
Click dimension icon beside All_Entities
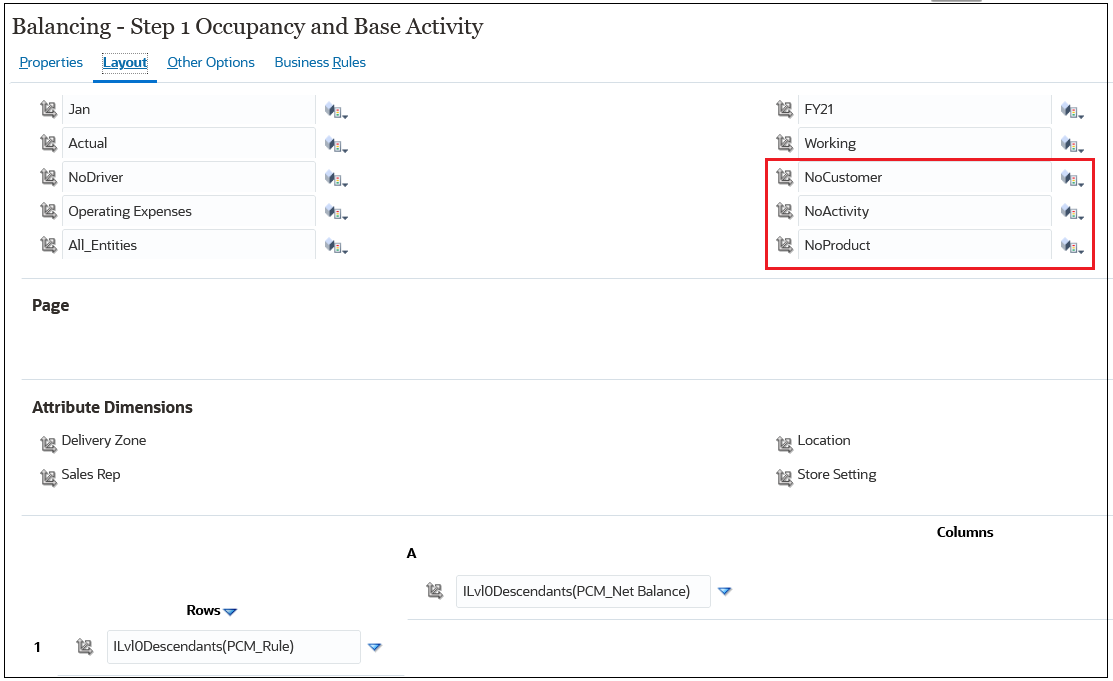click(x=48, y=246)
